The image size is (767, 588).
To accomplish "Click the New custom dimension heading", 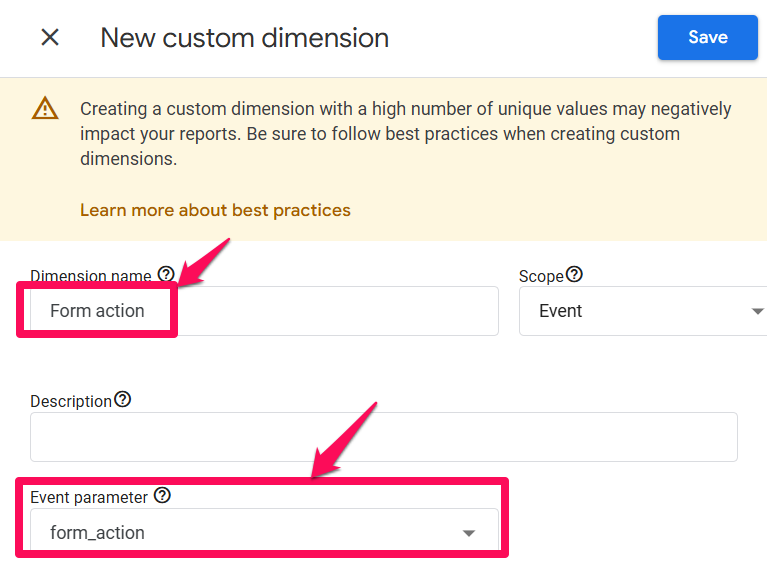I will point(245,38).
